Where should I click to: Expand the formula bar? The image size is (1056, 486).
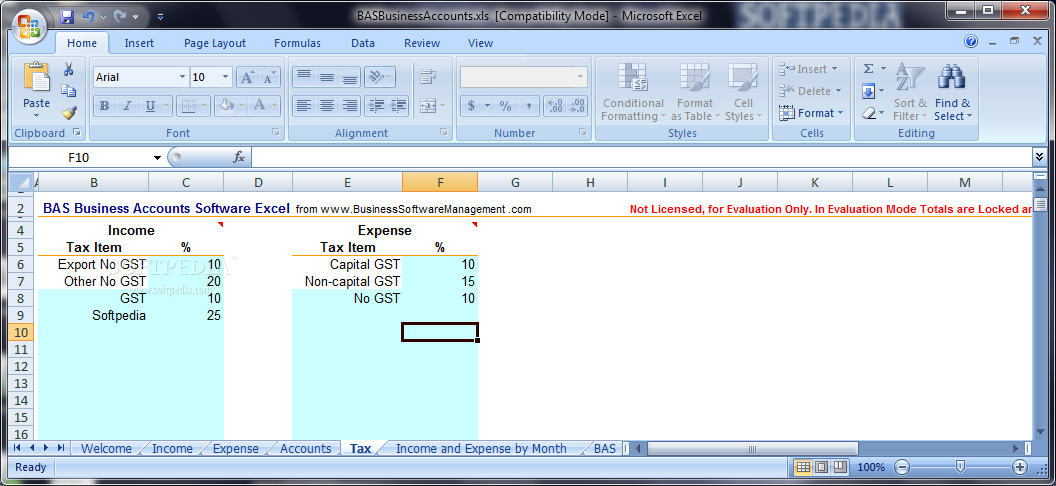(x=1039, y=157)
